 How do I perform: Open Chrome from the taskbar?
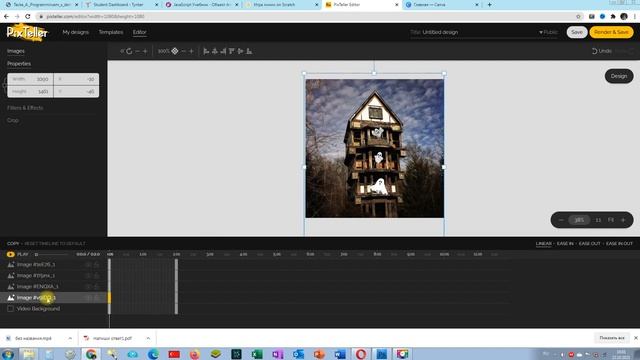coord(91,354)
